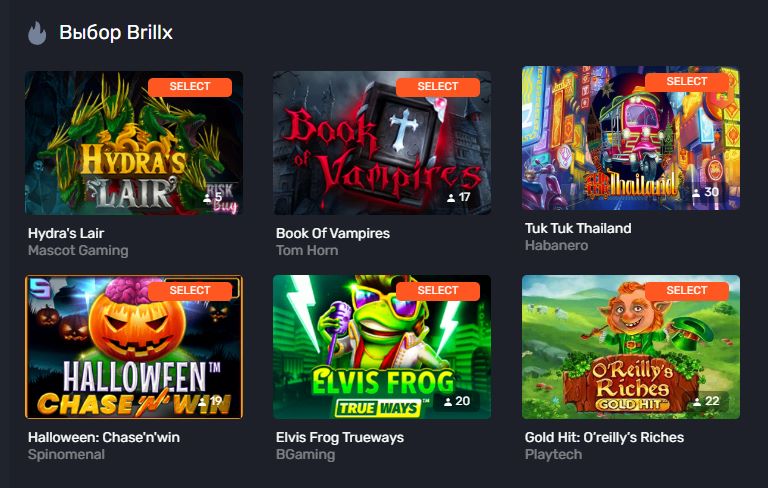Viewport: 768px width, 488px height.
Task: Open the Tuk Tuk Thailand title link
Action: coord(578,228)
